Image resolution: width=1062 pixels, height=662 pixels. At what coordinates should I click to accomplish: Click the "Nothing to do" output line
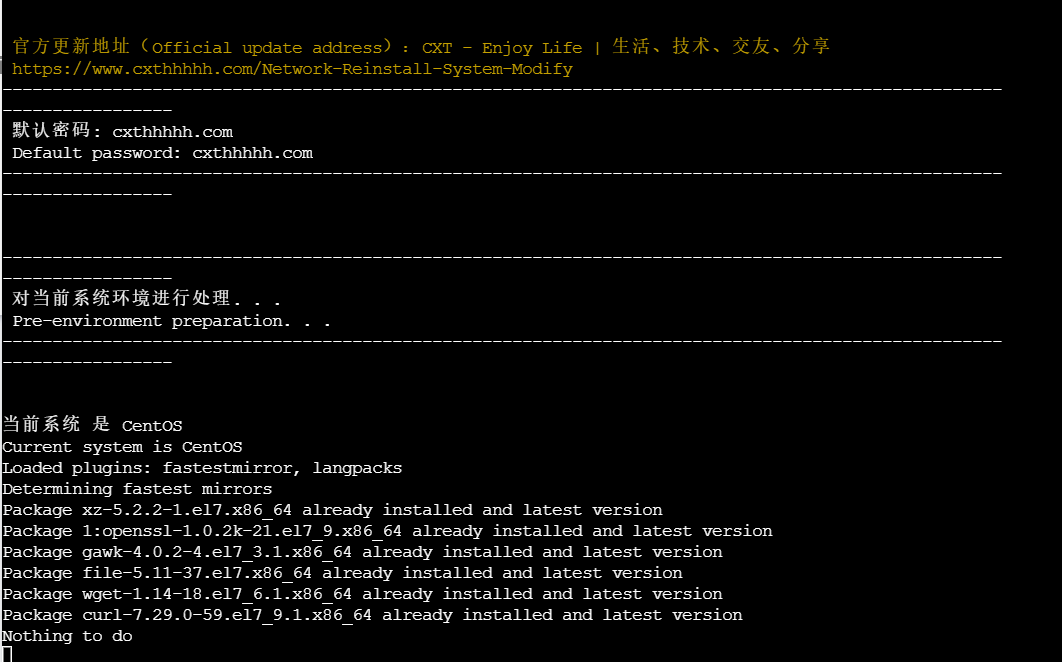click(x=67, y=636)
